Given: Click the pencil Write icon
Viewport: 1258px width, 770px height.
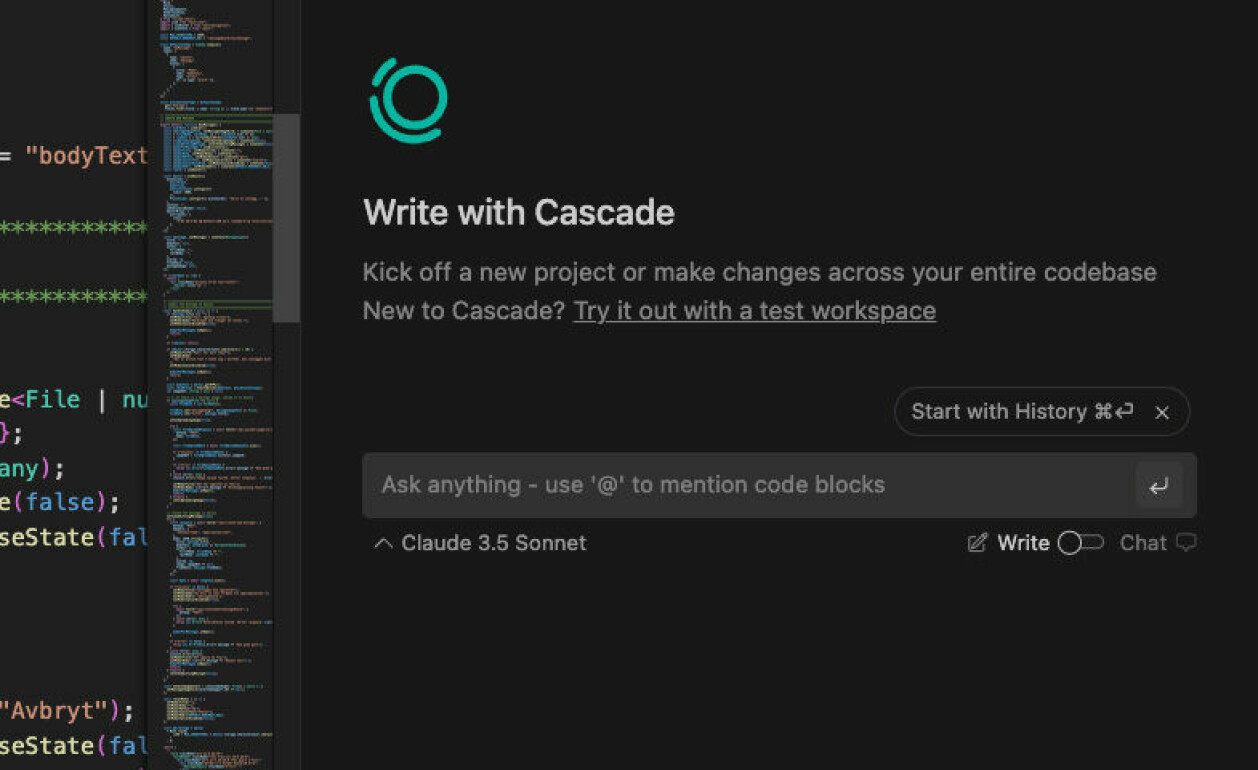Looking at the screenshot, I should pos(978,543).
